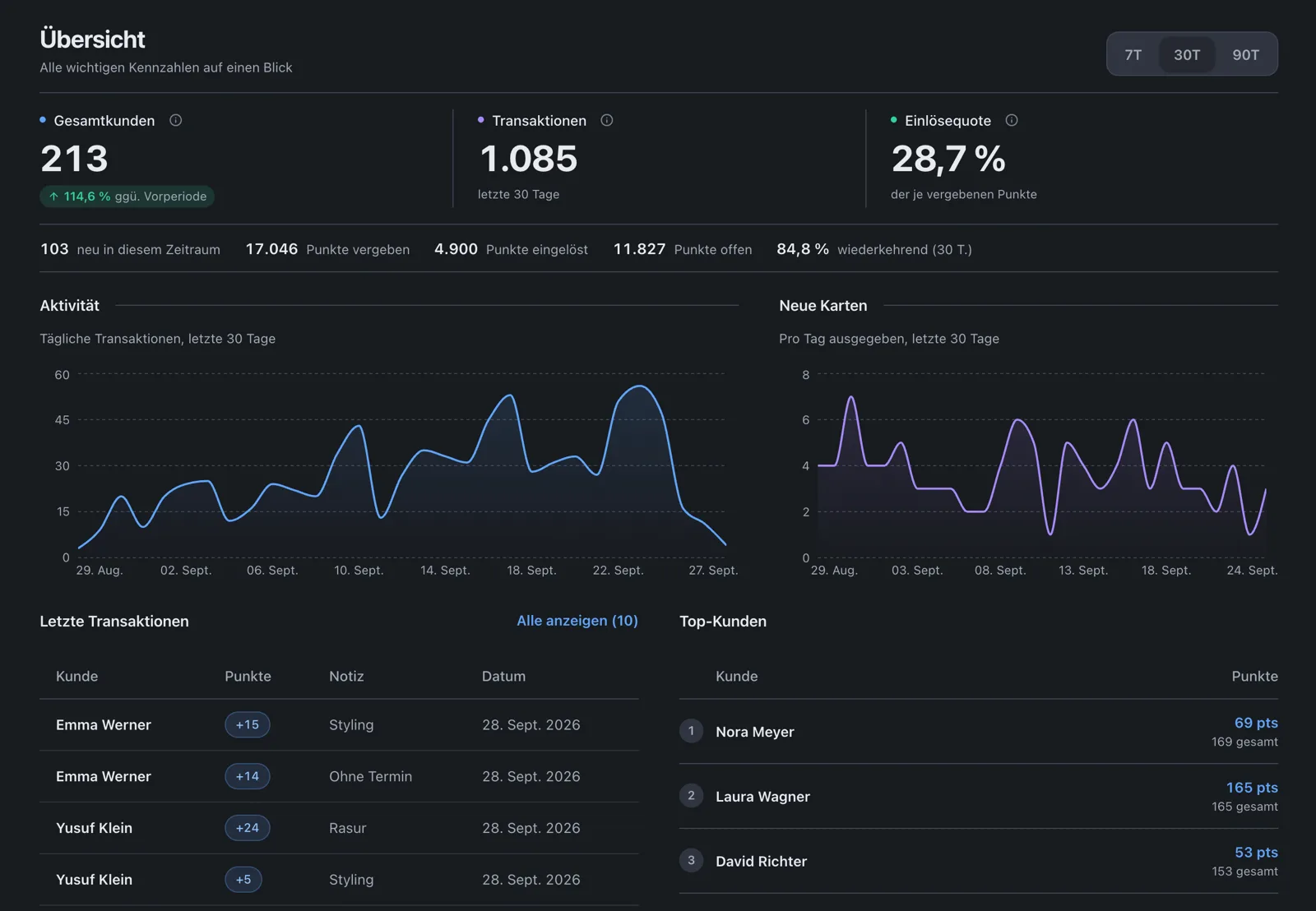This screenshot has width=1316, height=911.
Task: Switch time range to 7T
Action: point(1133,54)
